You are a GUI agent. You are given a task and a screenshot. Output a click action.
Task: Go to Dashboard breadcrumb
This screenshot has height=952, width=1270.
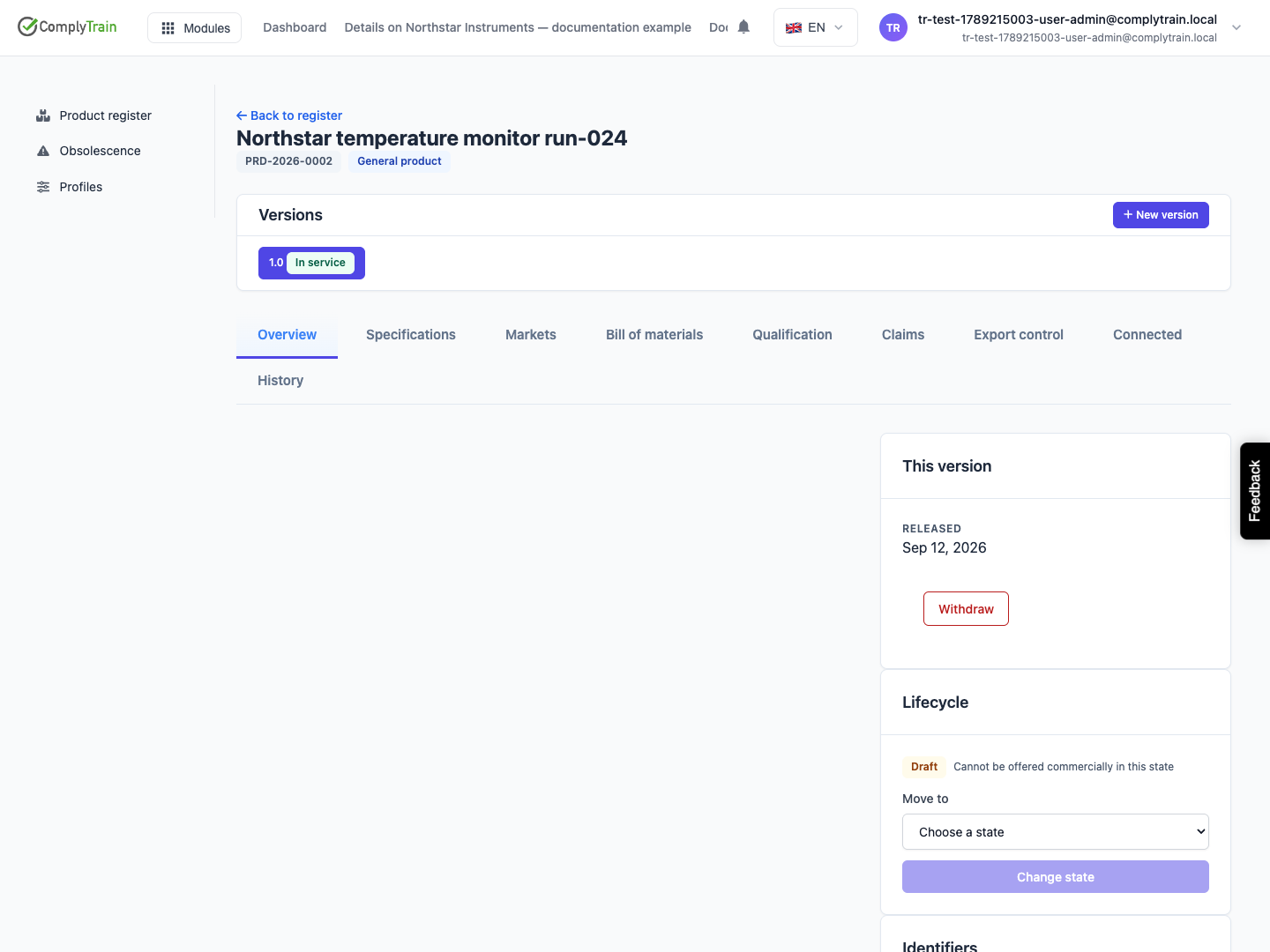(x=295, y=27)
